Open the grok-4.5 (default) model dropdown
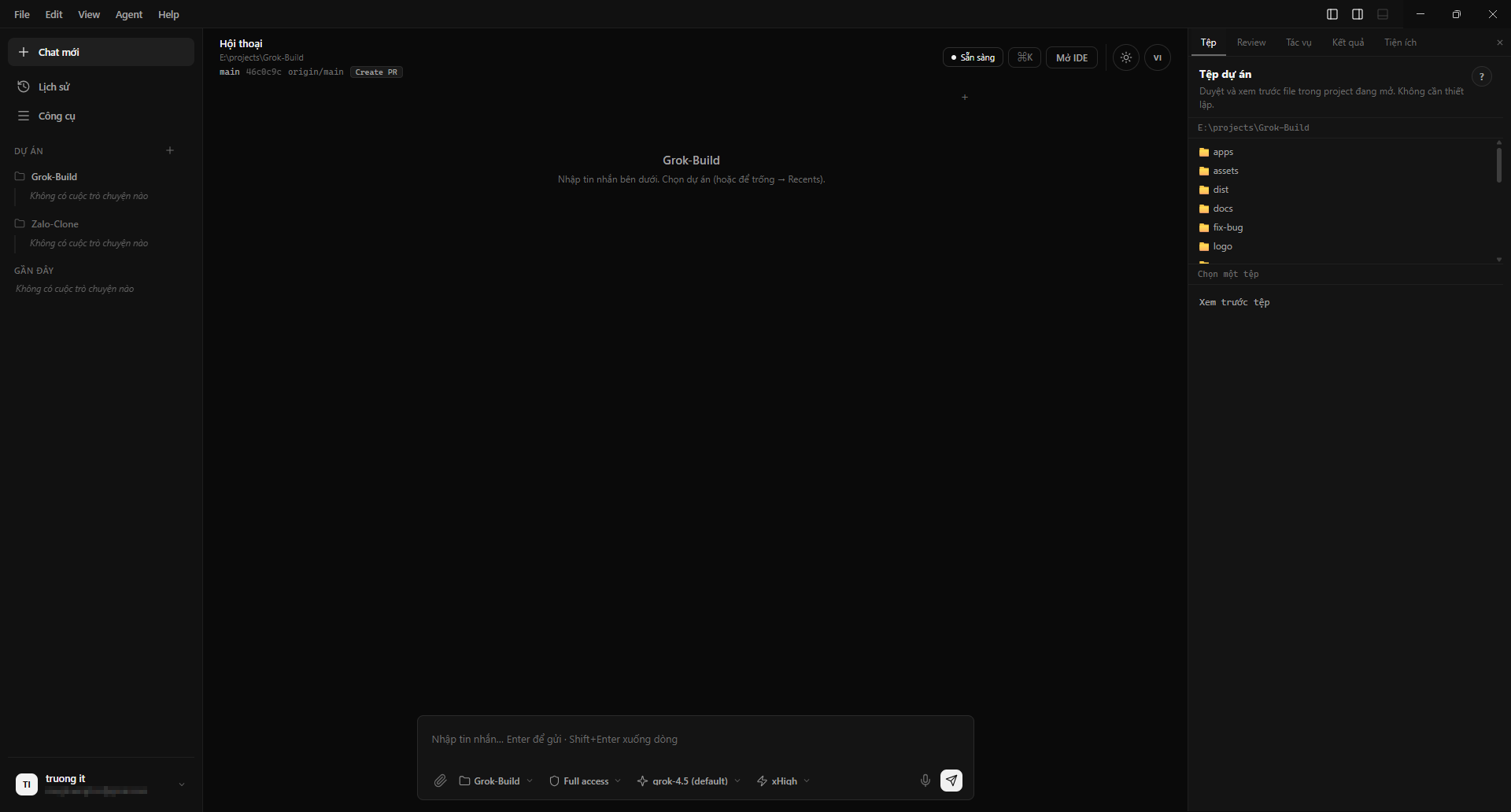The width and height of the screenshot is (1511, 812). (689, 781)
